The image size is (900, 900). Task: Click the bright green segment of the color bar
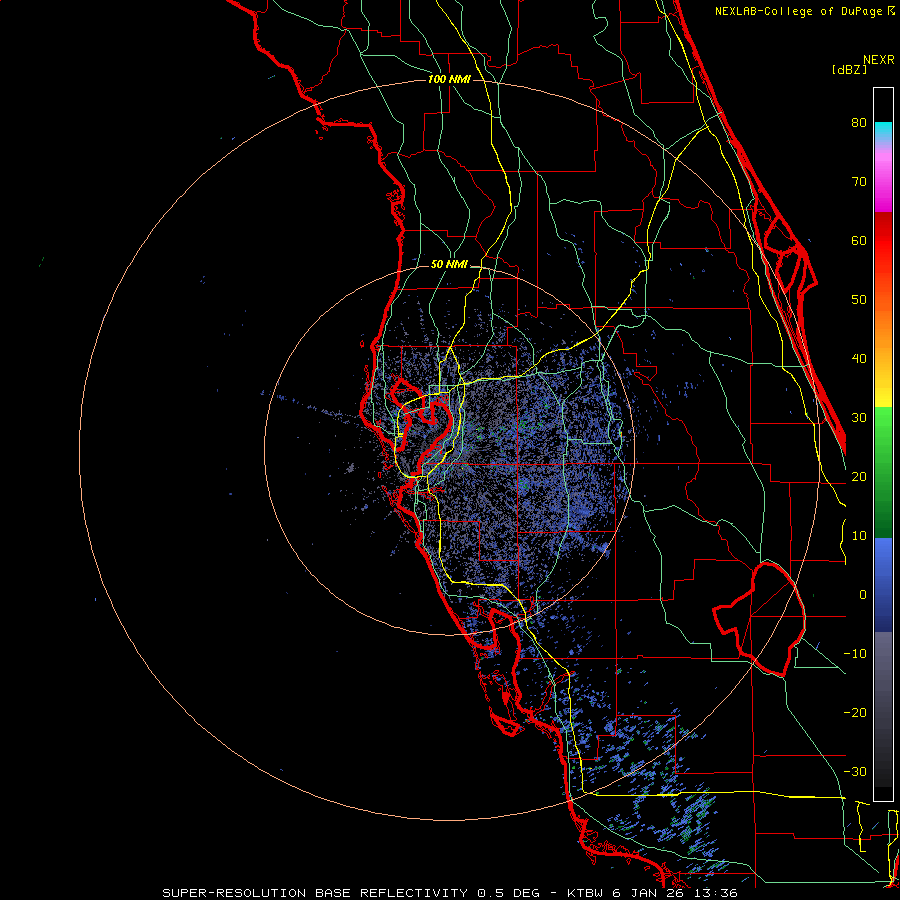[883, 424]
